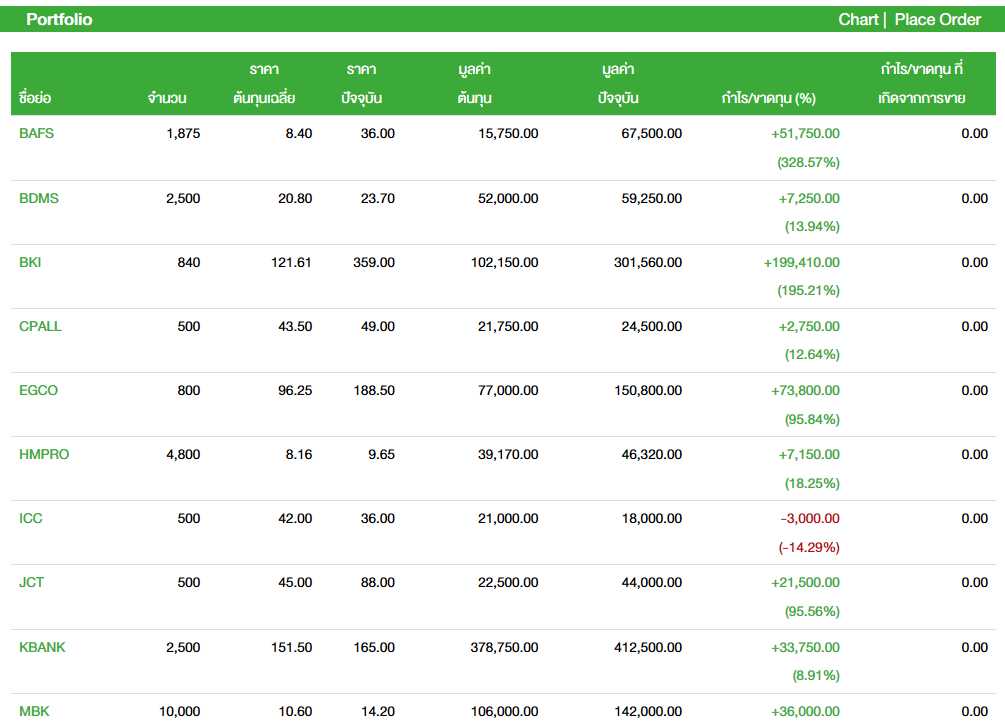Click the CPALL percentage (12.64%)
This screenshot has height=724, width=1005.
click(x=812, y=354)
